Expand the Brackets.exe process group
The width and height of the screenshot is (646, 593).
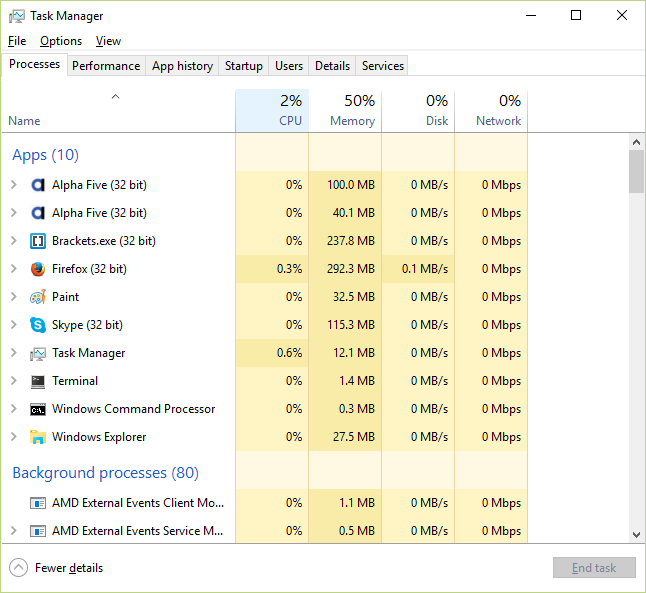[14, 241]
